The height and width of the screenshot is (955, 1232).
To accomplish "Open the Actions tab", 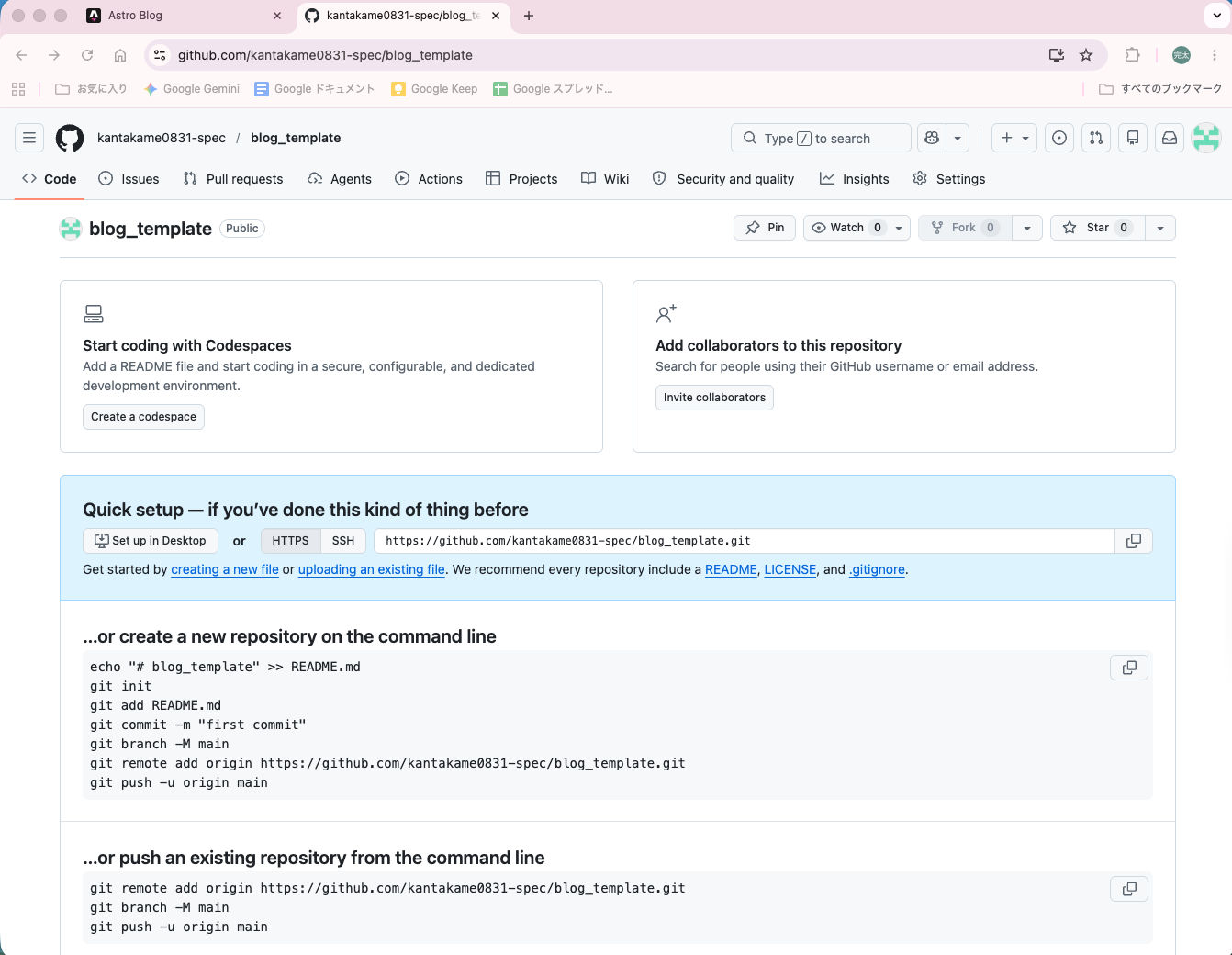I will [429, 179].
